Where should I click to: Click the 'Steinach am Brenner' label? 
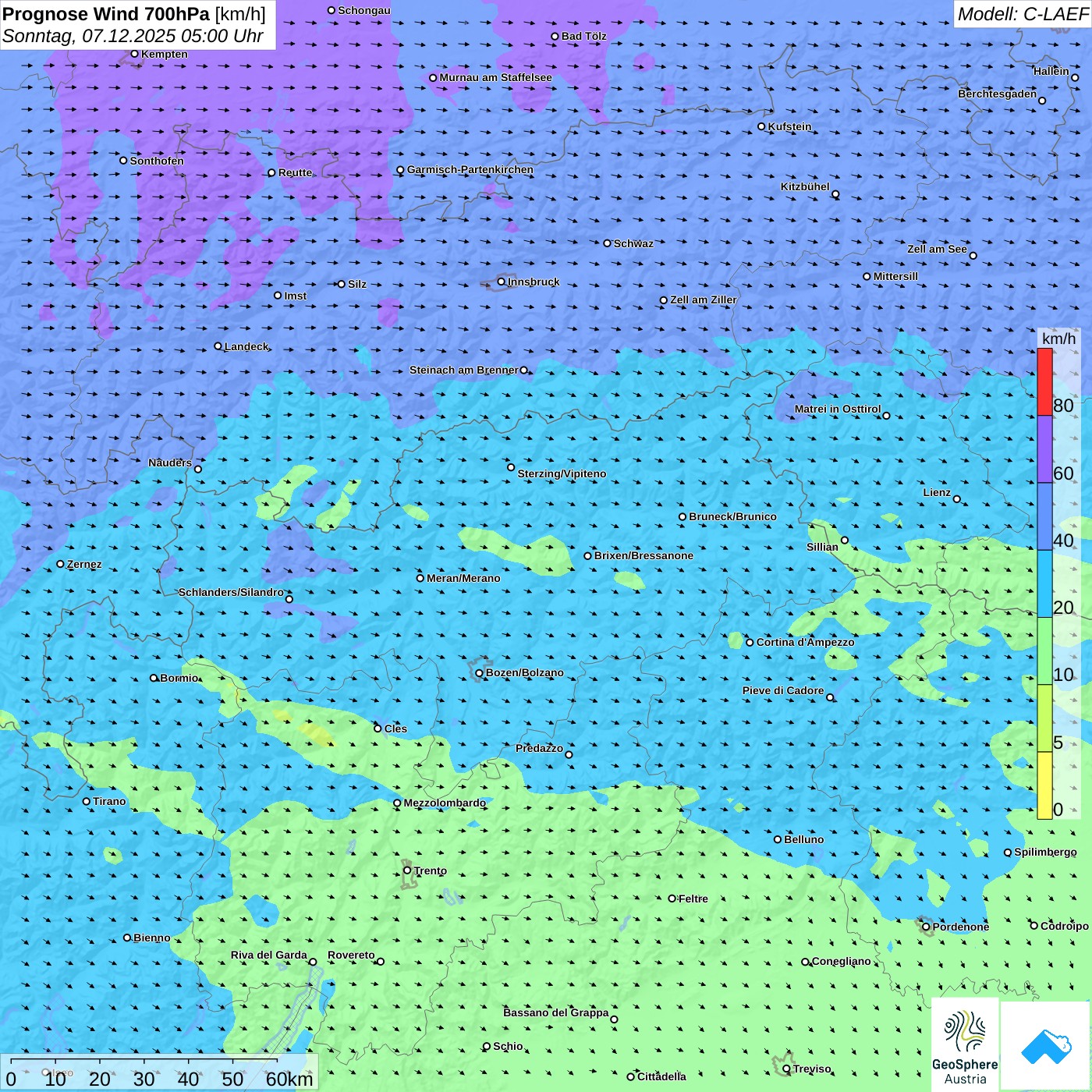point(464,370)
